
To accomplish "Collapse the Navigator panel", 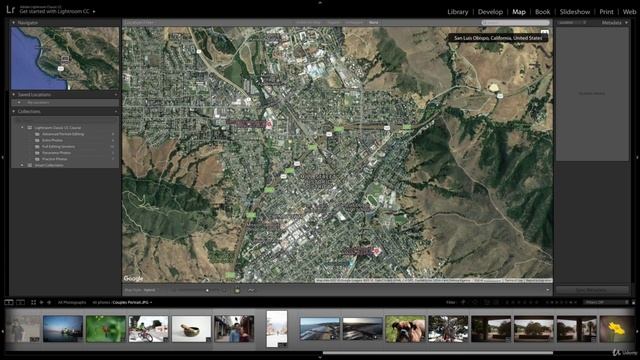I will click(13, 22).
